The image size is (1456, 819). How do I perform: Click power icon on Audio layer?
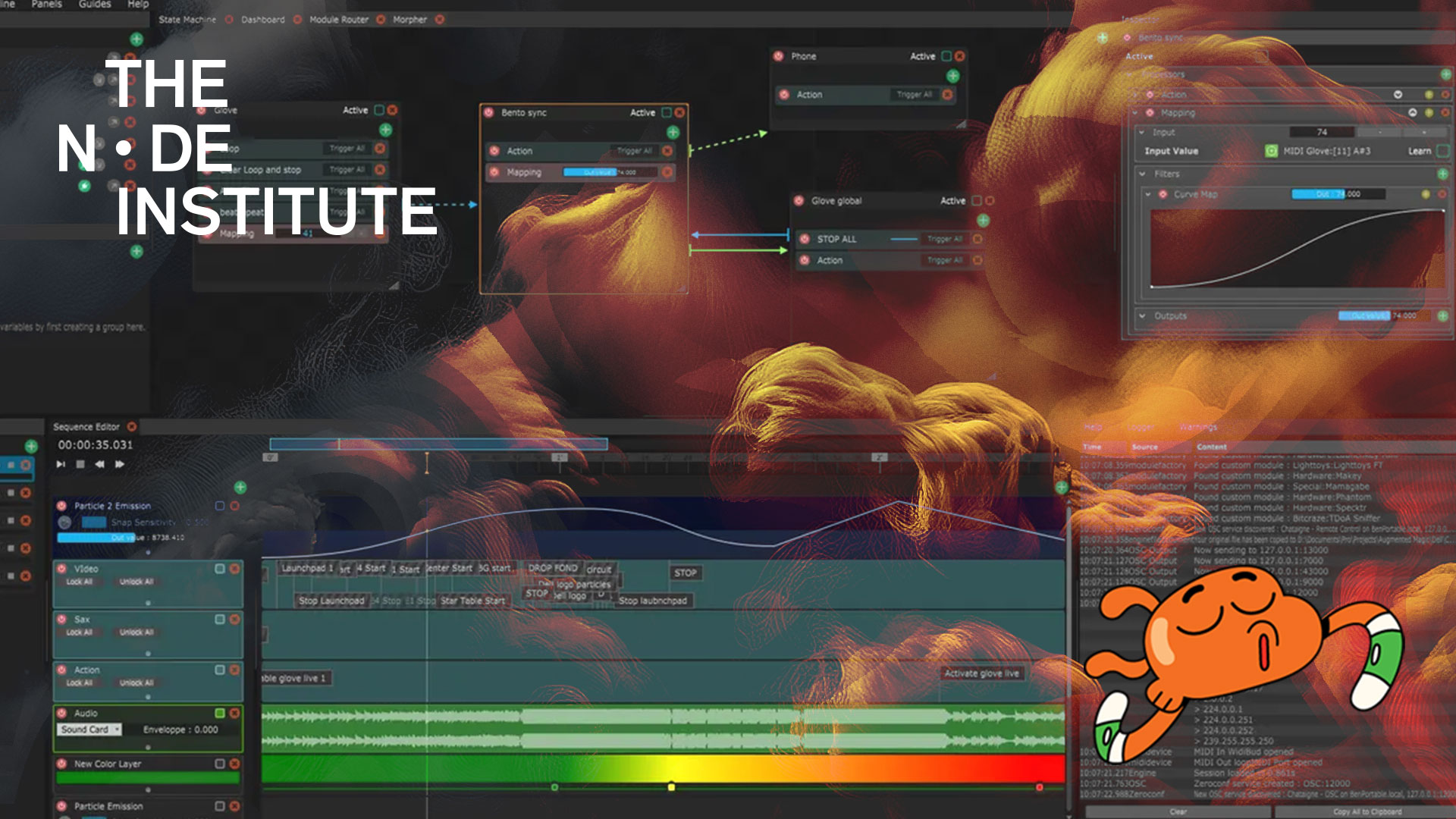click(x=62, y=714)
